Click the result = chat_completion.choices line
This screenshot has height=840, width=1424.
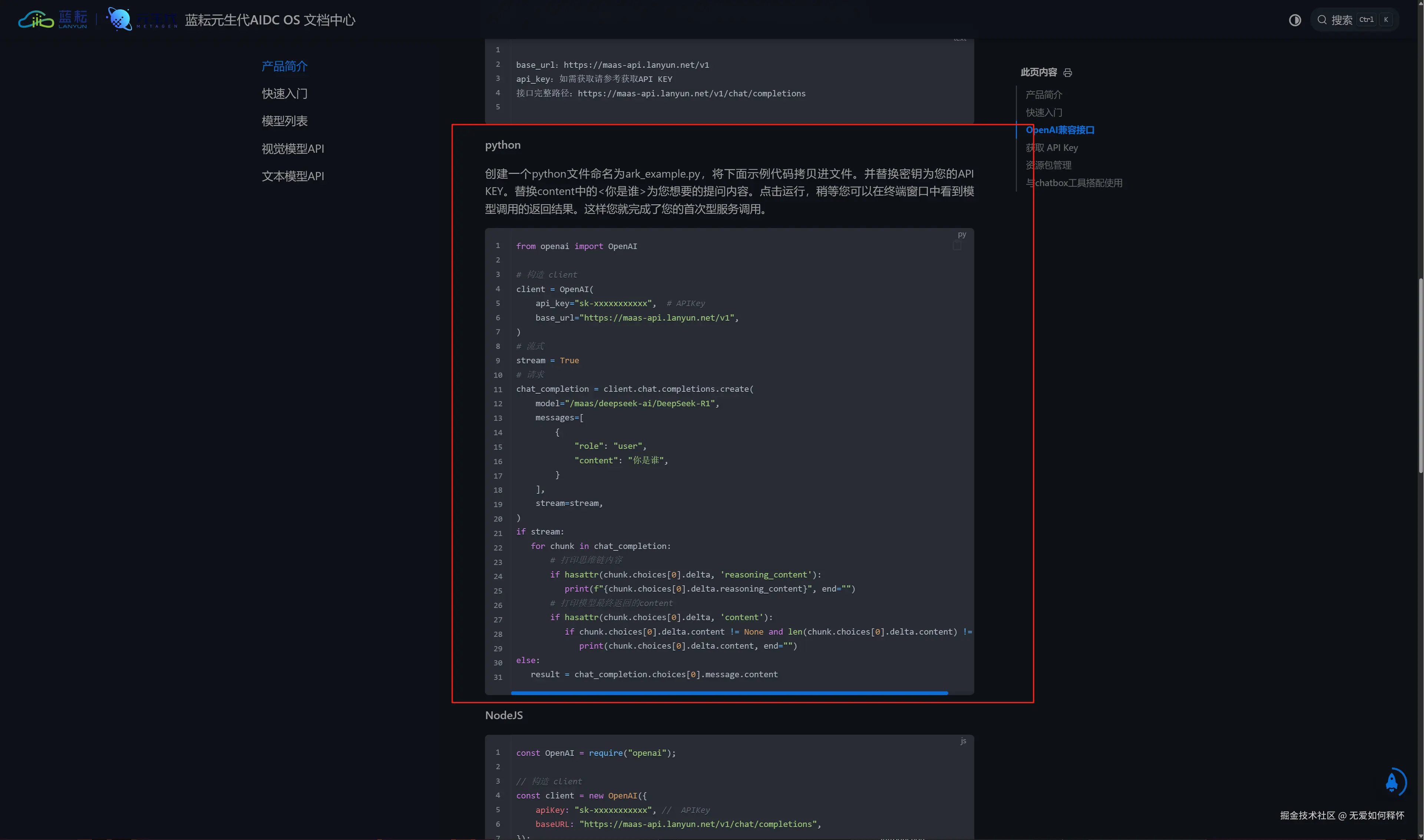(x=654, y=675)
